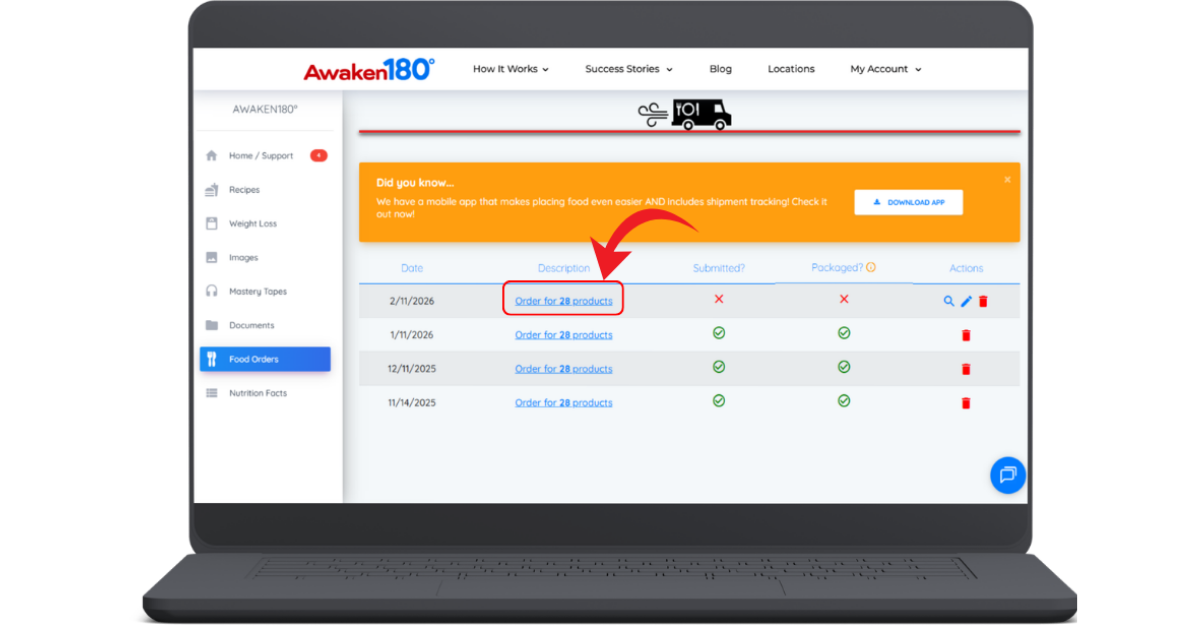Click the submitted checkmark for 12/11/2025

[719, 367]
